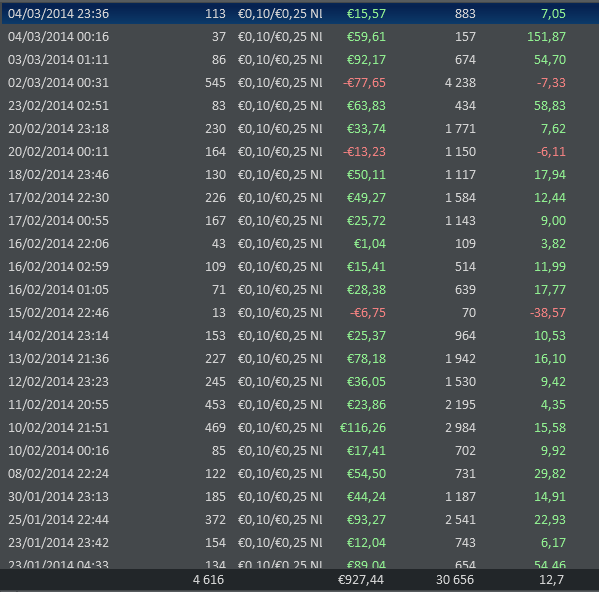599x592 pixels.
Task: Select the 15/02/2014 22:46 losing session
Action: [300, 312]
